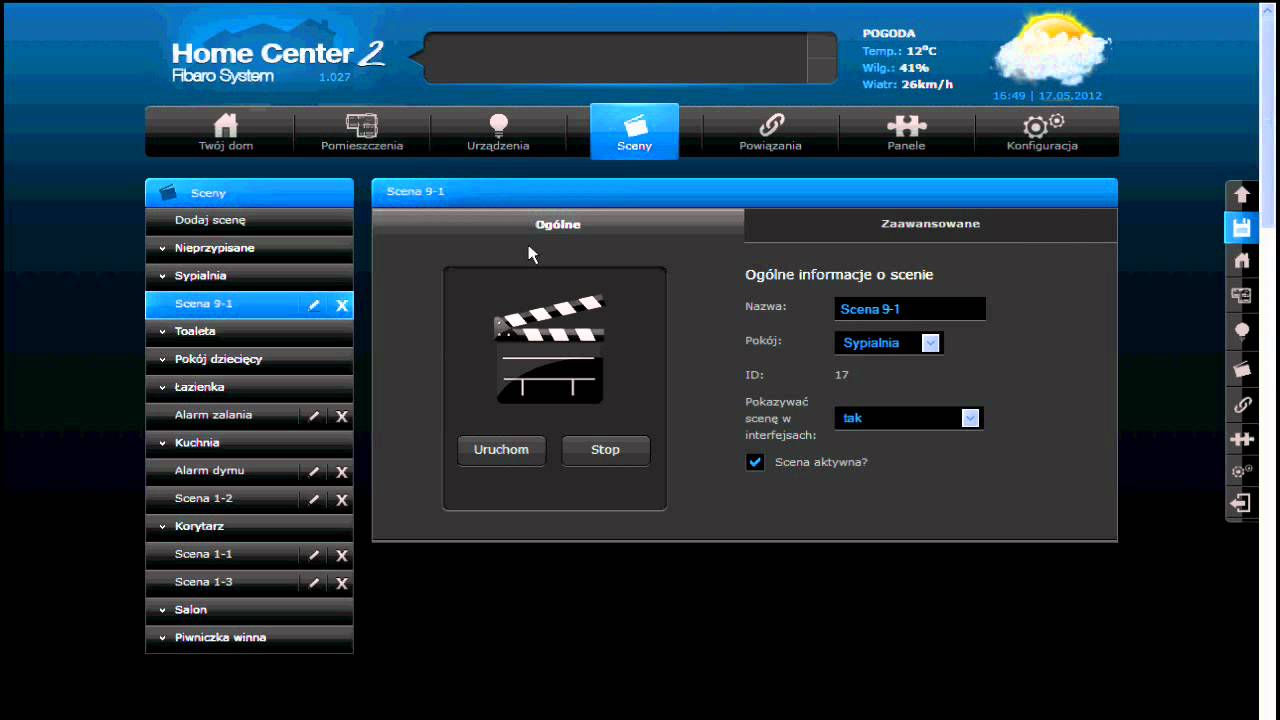Expand the Toaleta group in the scene list
1280x720 pixels.
(x=249, y=331)
